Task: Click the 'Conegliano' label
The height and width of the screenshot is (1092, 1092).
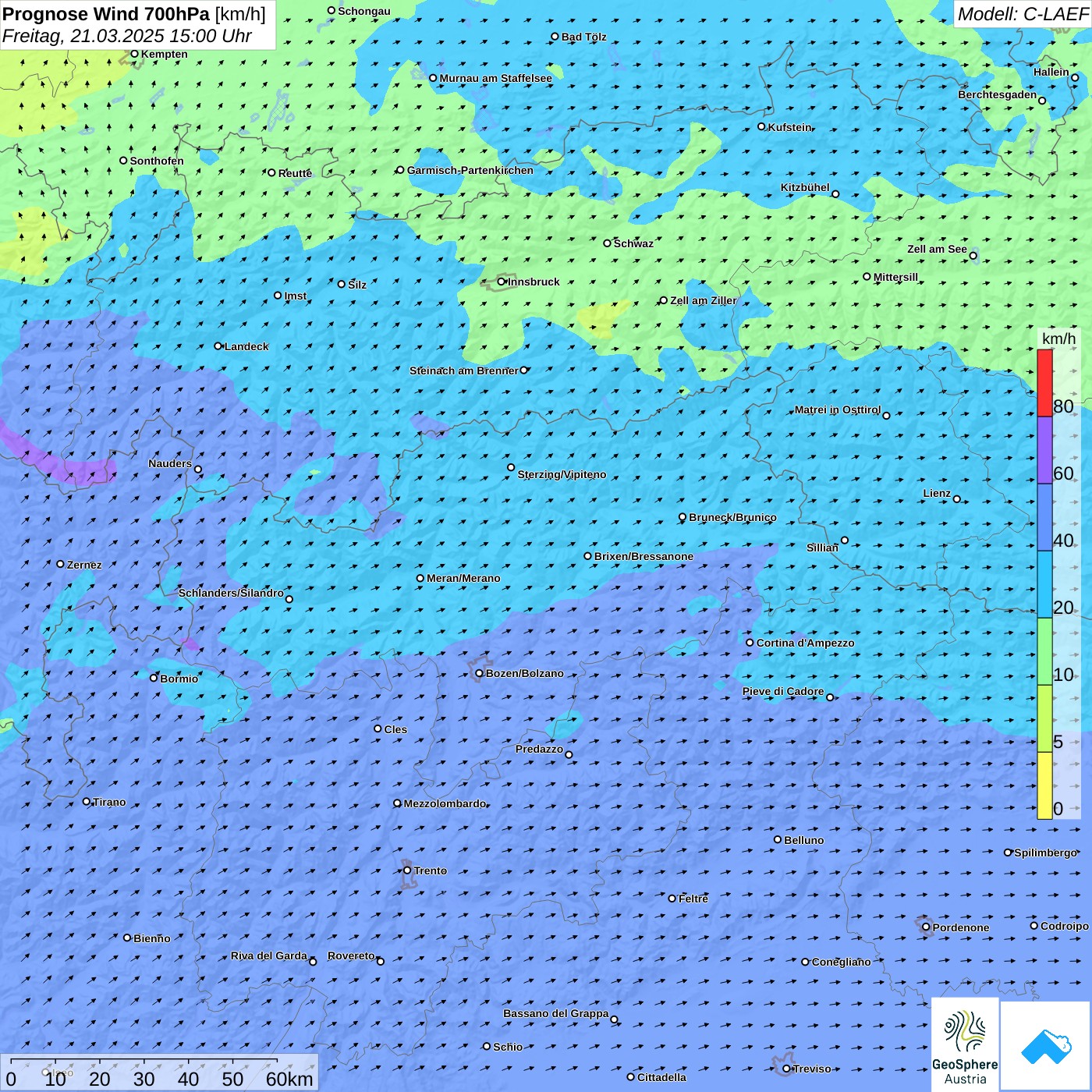Action: tap(842, 962)
